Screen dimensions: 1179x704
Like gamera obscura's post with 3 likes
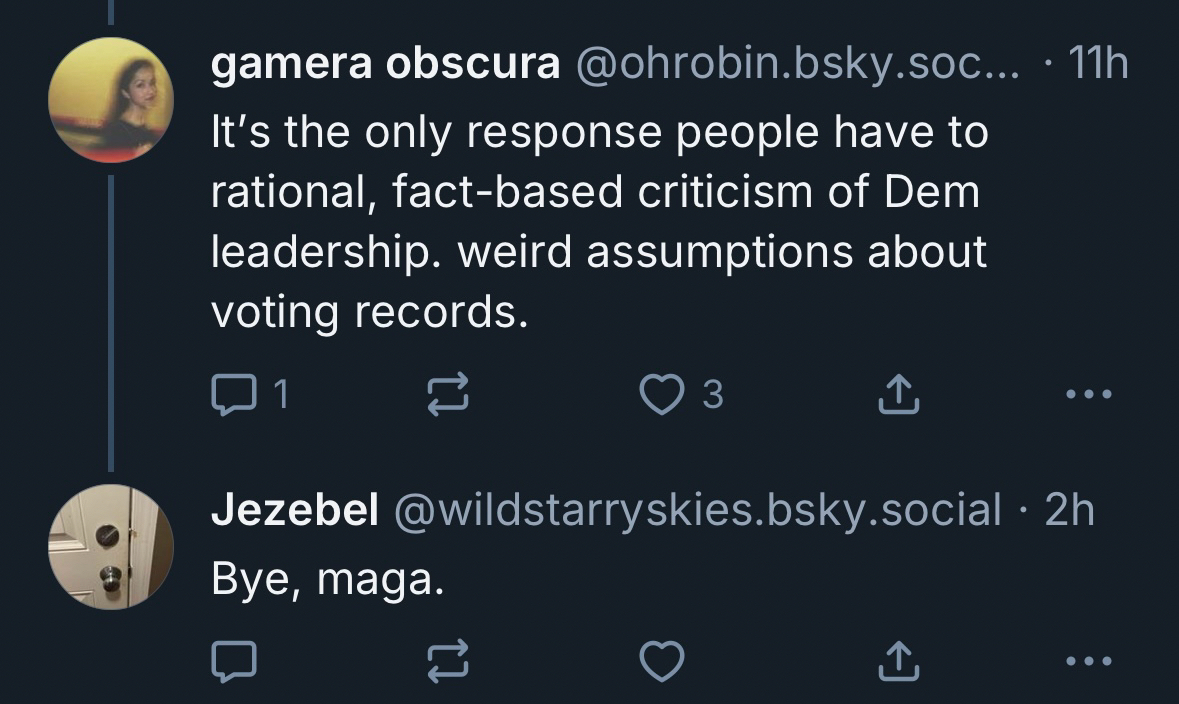coord(661,396)
